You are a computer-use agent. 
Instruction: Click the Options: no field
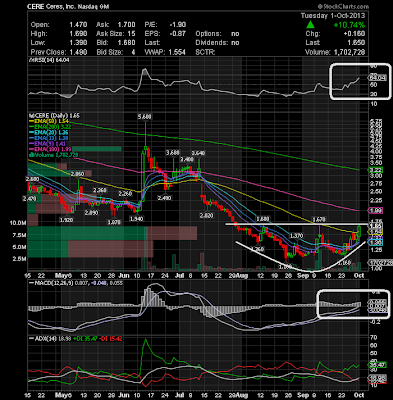tap(217, 34)
